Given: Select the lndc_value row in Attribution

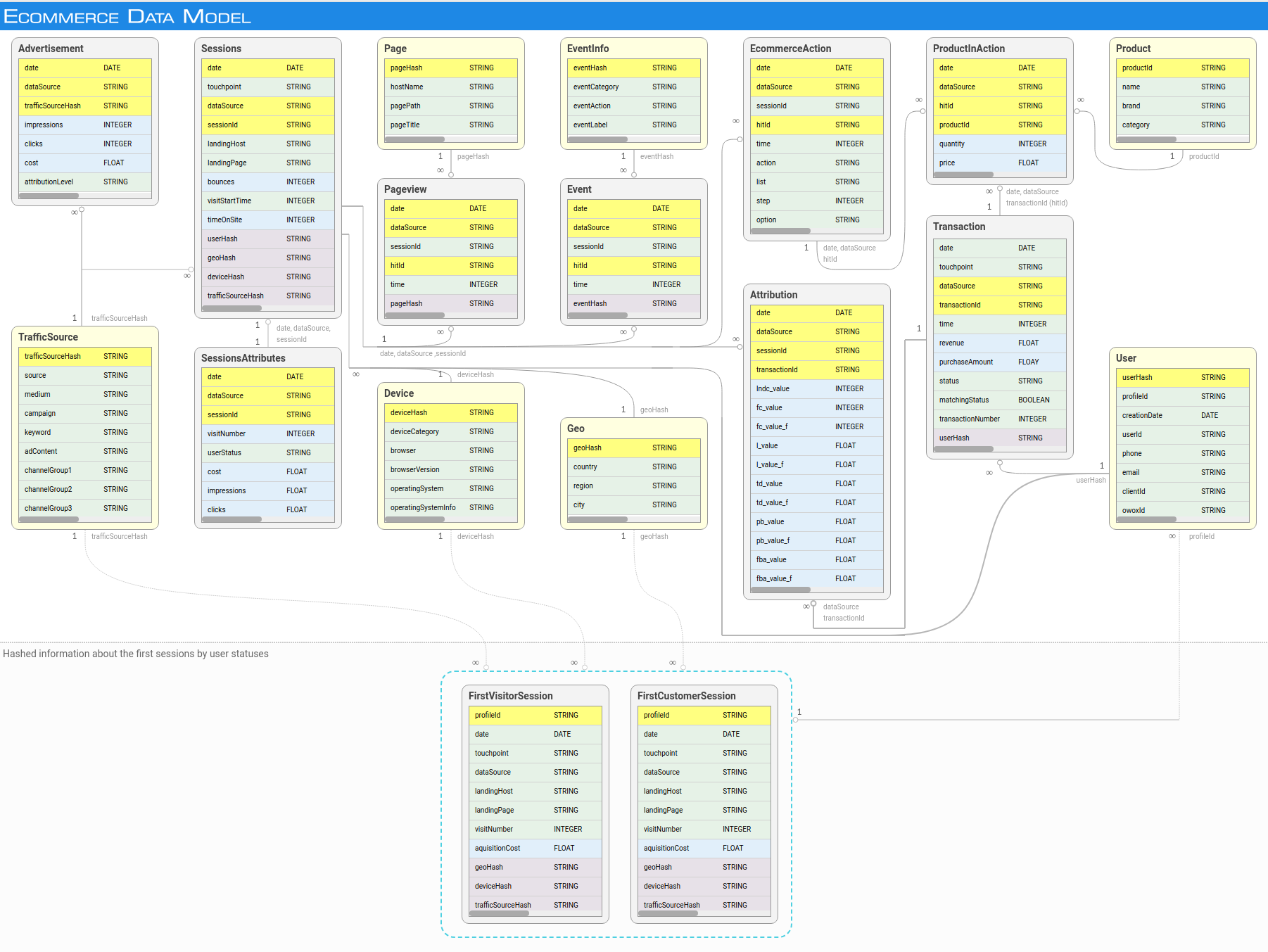Looking at the screenshot, I should click(816, 389).
